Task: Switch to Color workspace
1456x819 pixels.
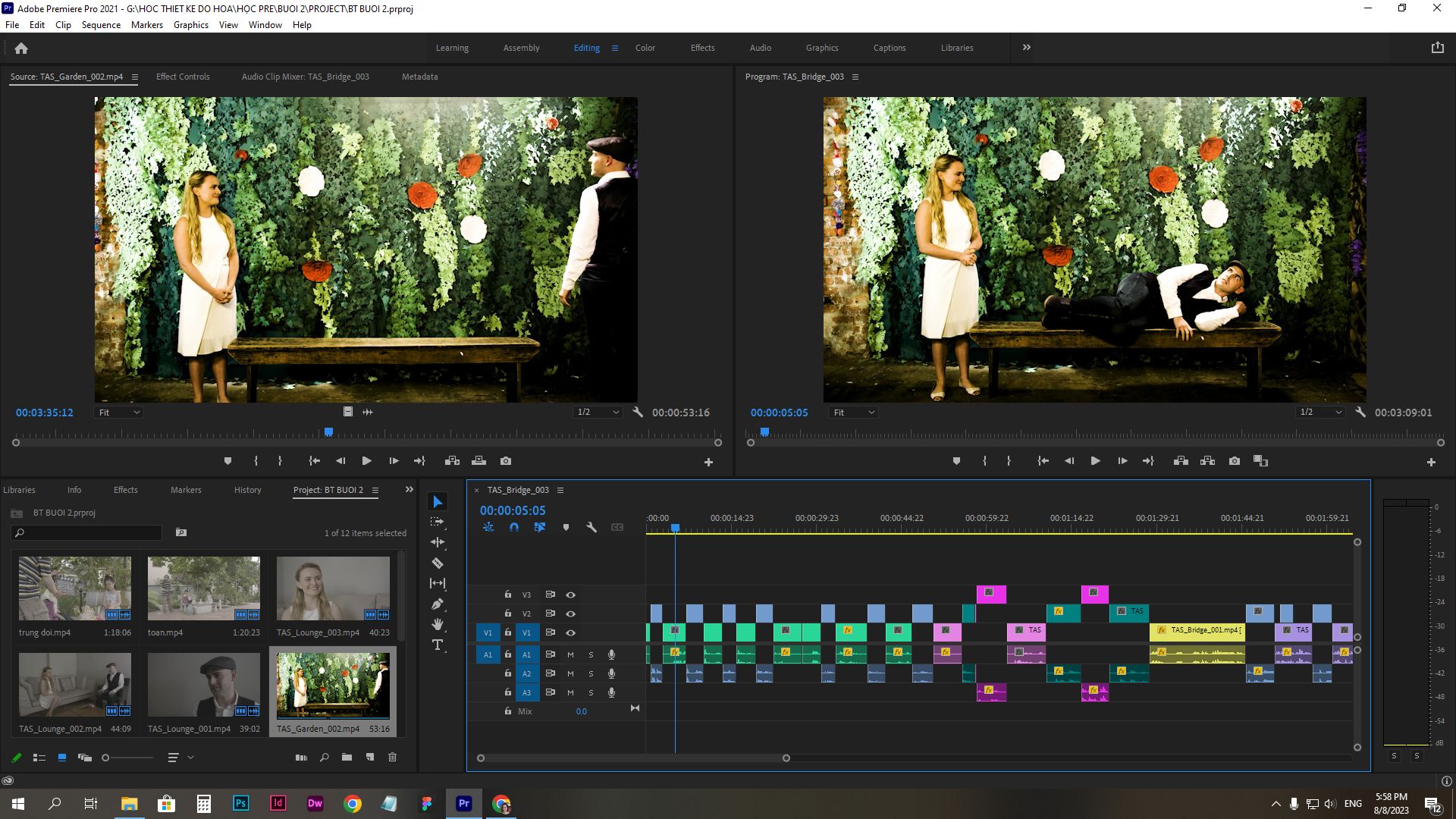Action: pos(645,48)
